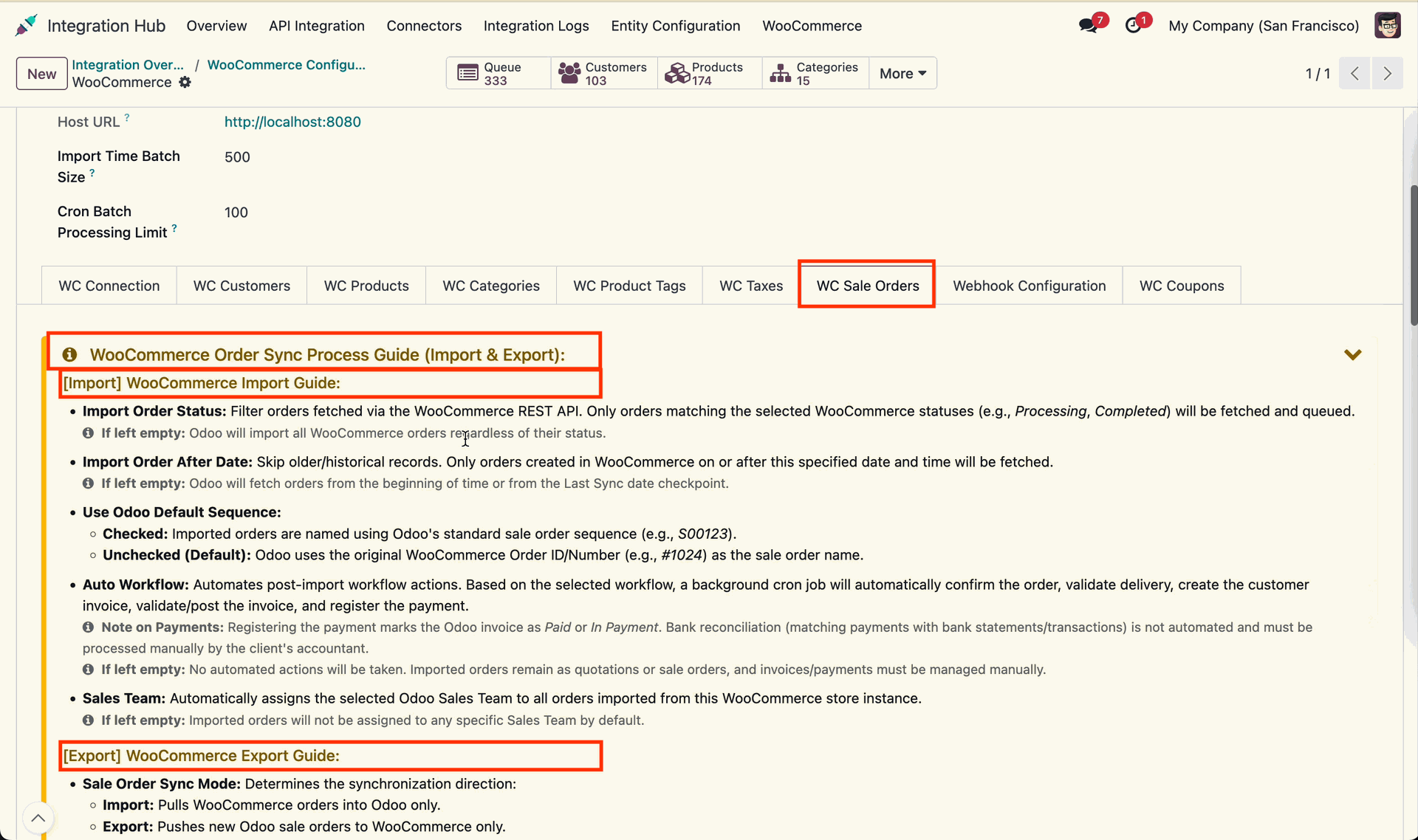This screenshot has width=1418, height=840.
Task: Open the company switcher My Company (San Francisco)
Action: tap(1264, 26)
